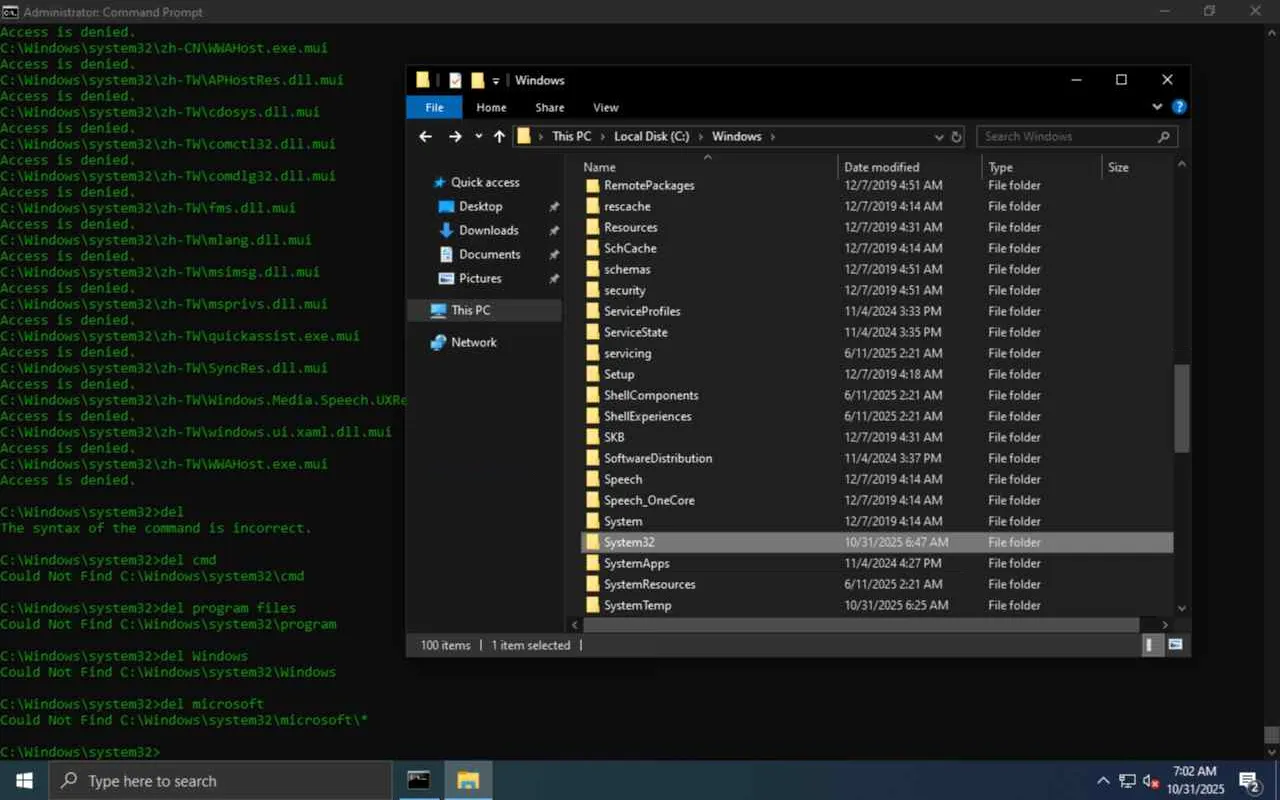Click the pin icon next to Desktop
Screen dimensions: 1280x800
(554, 207)
